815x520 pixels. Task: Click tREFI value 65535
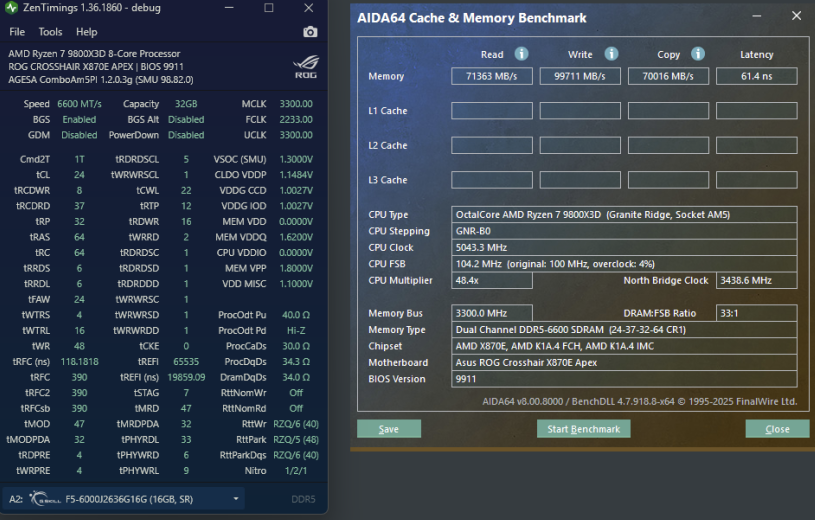coord(186,361)
